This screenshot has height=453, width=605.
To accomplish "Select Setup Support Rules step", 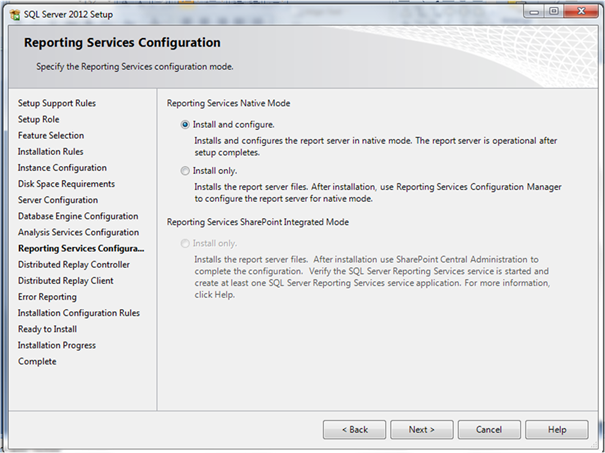I will (57, 103).
